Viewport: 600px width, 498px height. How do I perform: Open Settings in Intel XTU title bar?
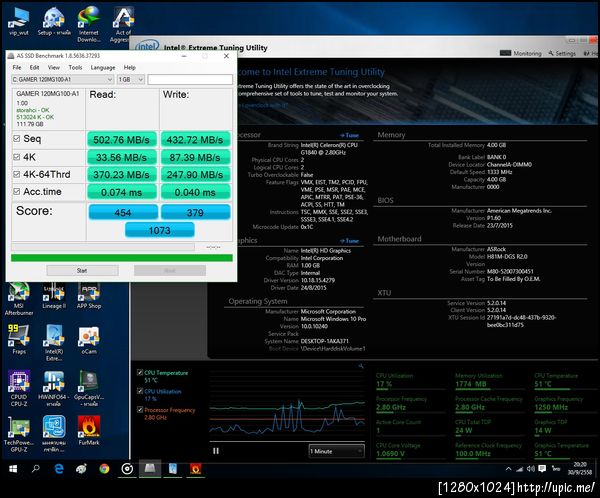562,53
